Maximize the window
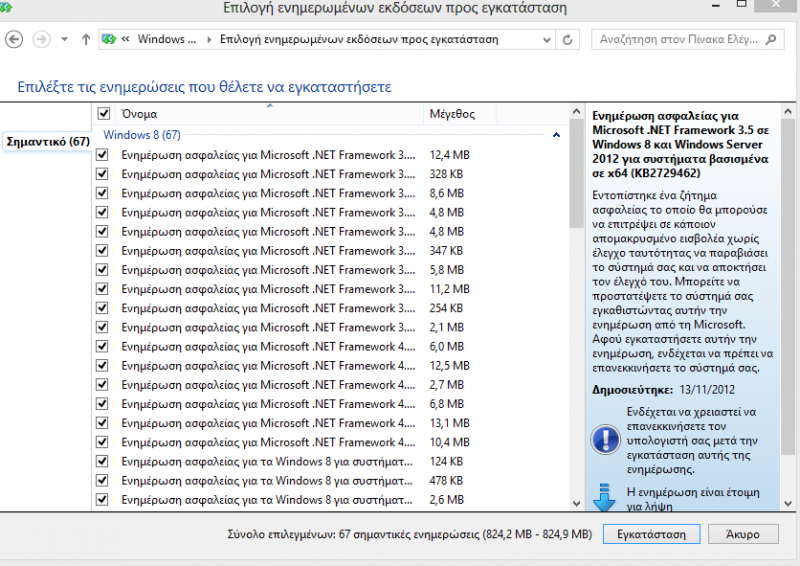800x566 pixels. click(x=741, y=5)
